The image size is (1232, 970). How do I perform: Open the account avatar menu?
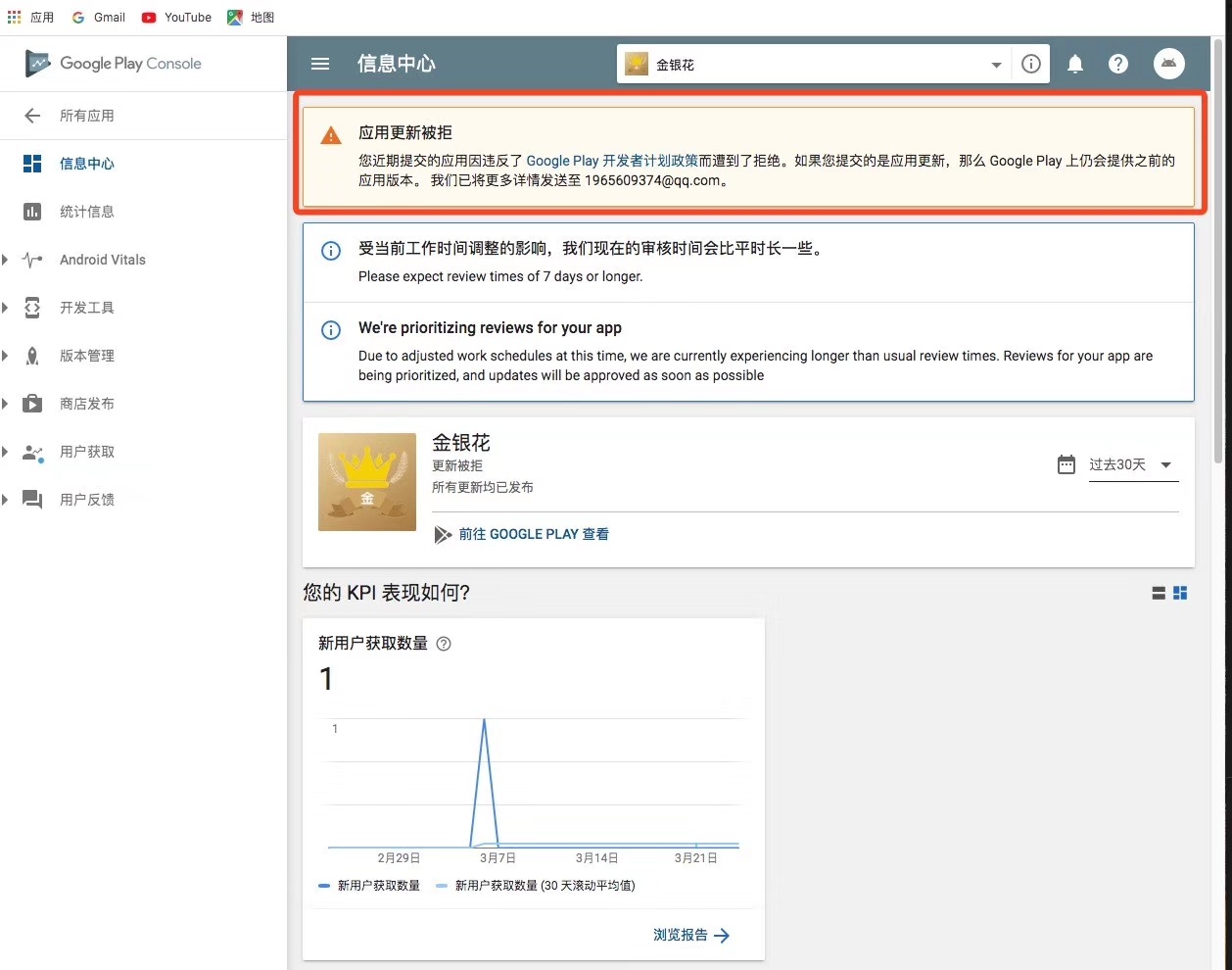click(x=1168, y=64)
